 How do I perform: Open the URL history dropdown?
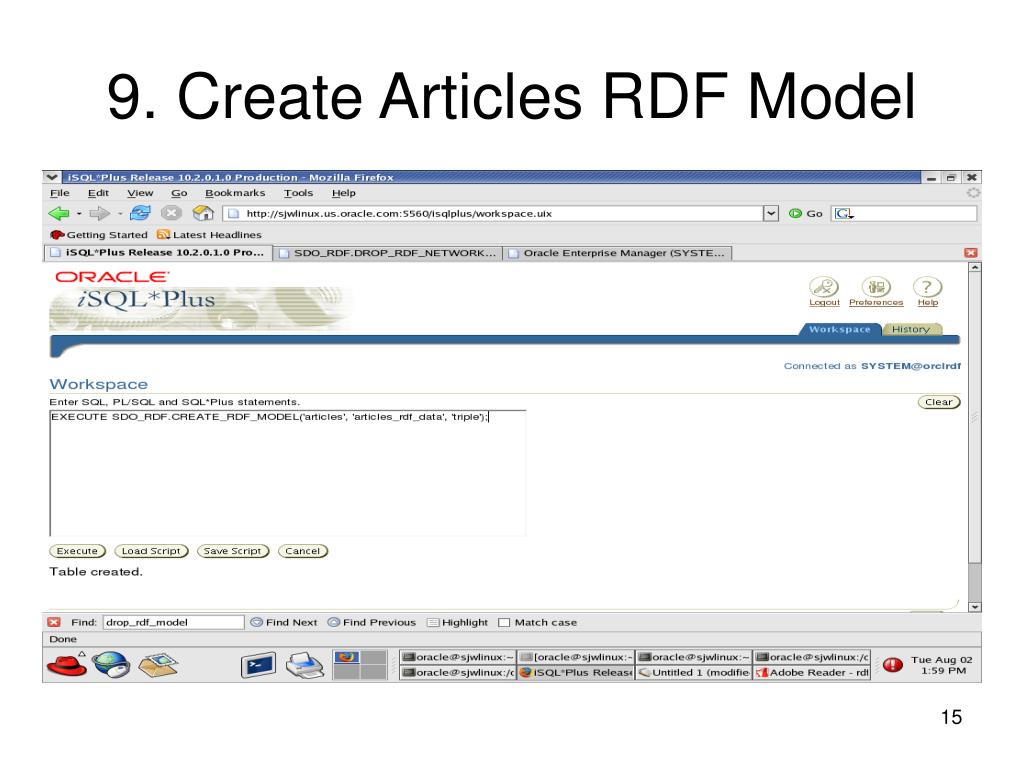coord(771,214)
